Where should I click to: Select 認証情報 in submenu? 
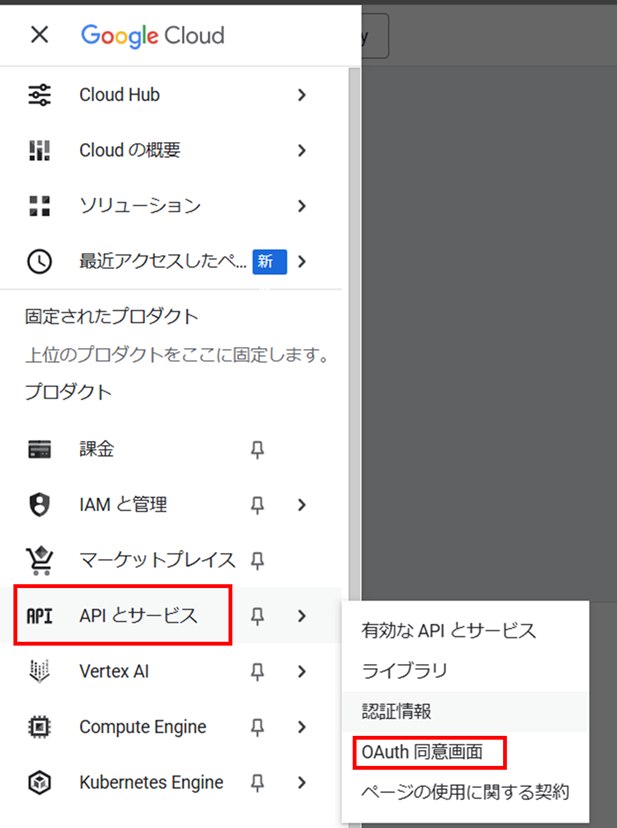point(465,711)
